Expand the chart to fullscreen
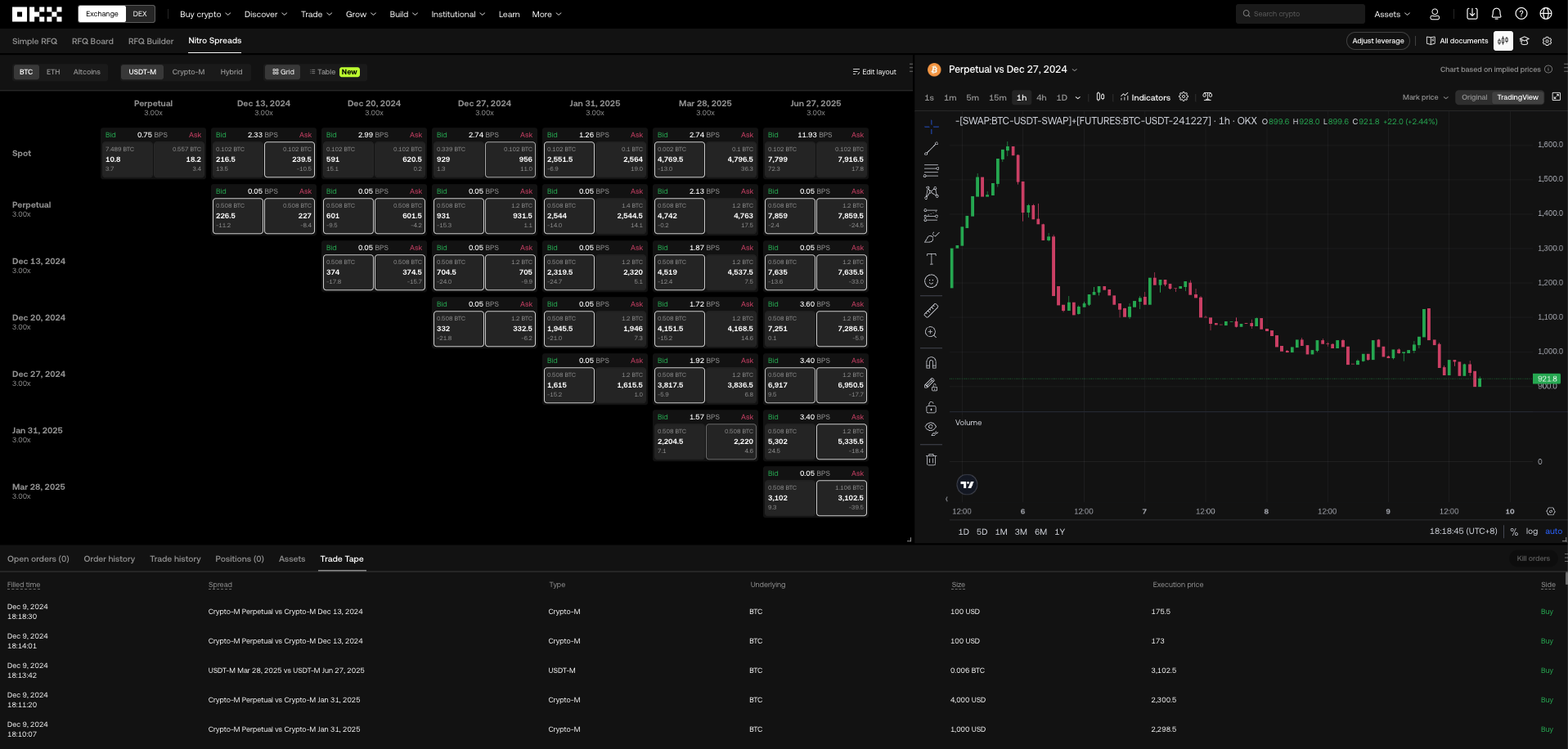Image resolution: width=1568 pixels, height=749 pixels. (x=1556, y=96)
